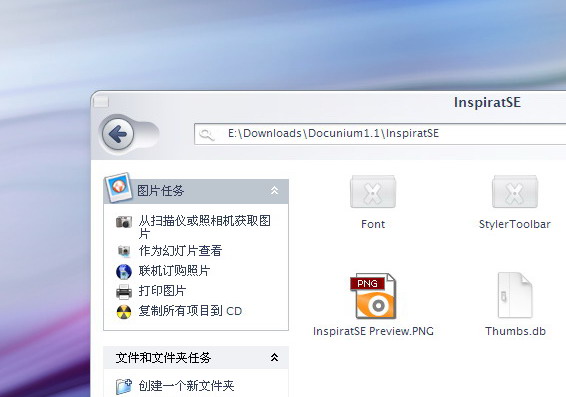Click the address bar path field

coord(380,134)
